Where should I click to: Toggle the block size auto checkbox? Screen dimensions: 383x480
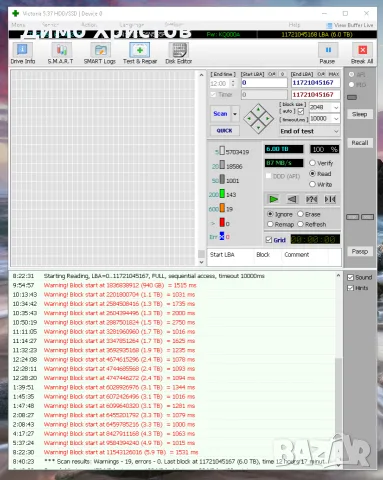tap(301, 111)
